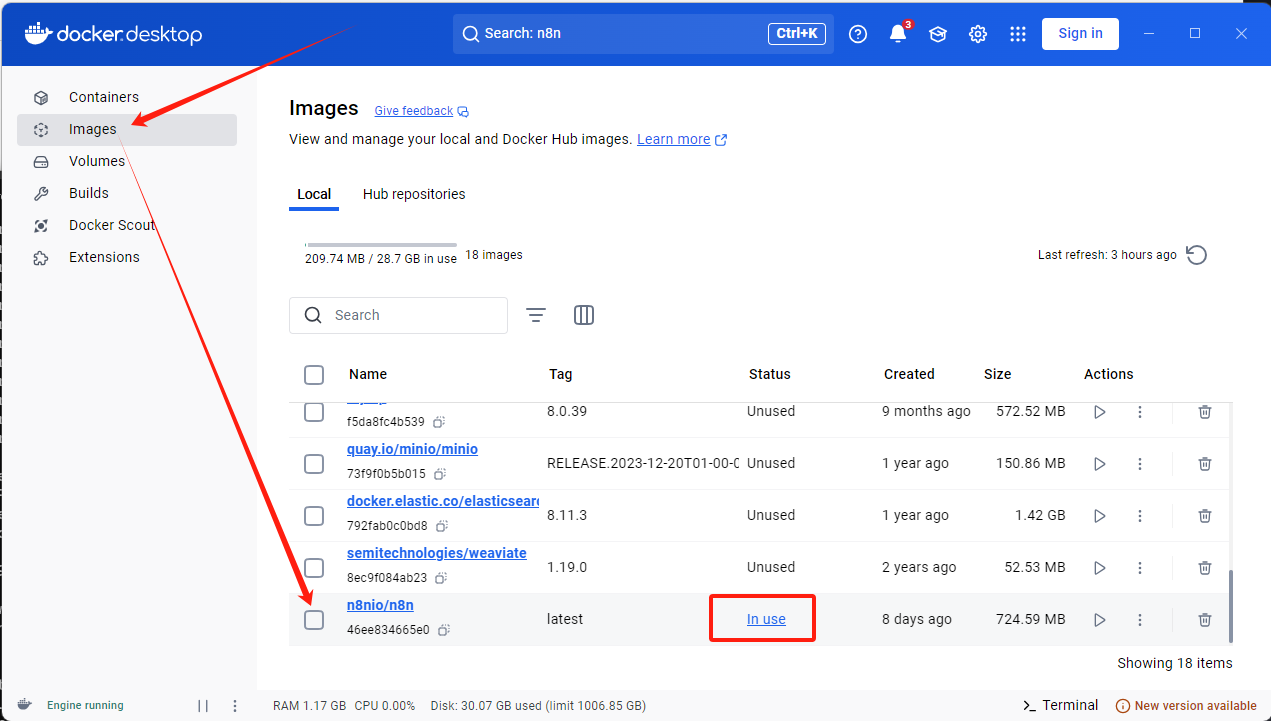Viewport: 1271px width, 721px height.
Task: Open the Learning center graduation cap icon
Action: (938, 34)
